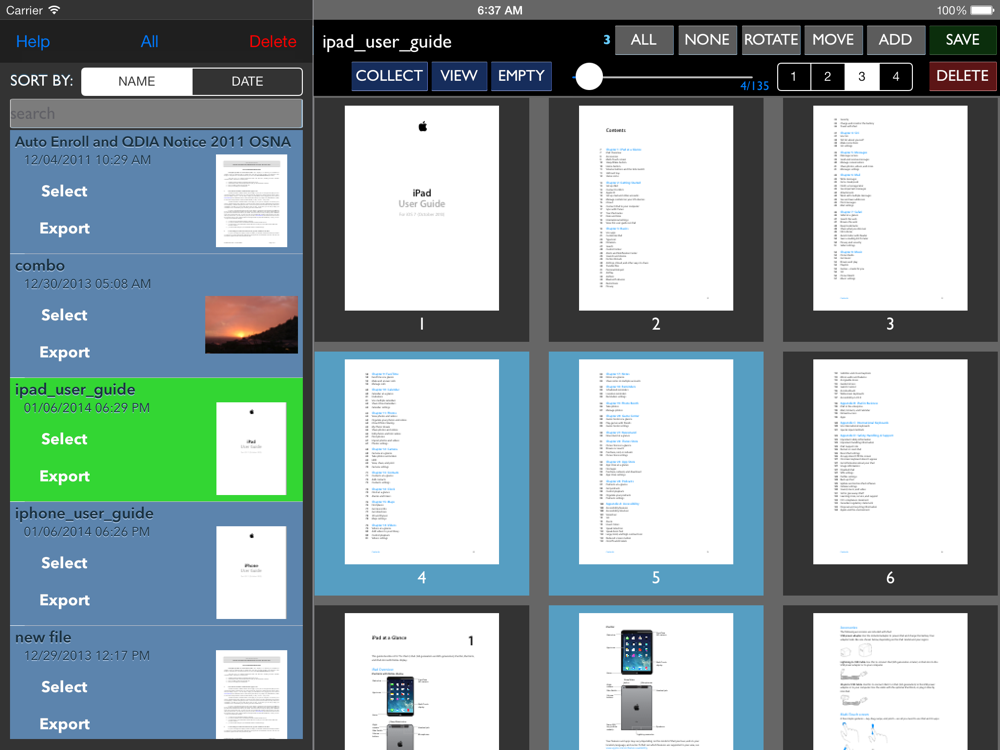Image resolution: width=1000 pixels, height=750 pixels.
Task: Click the 12/30/2013 05:08 AM date
Action: point(87,283)
